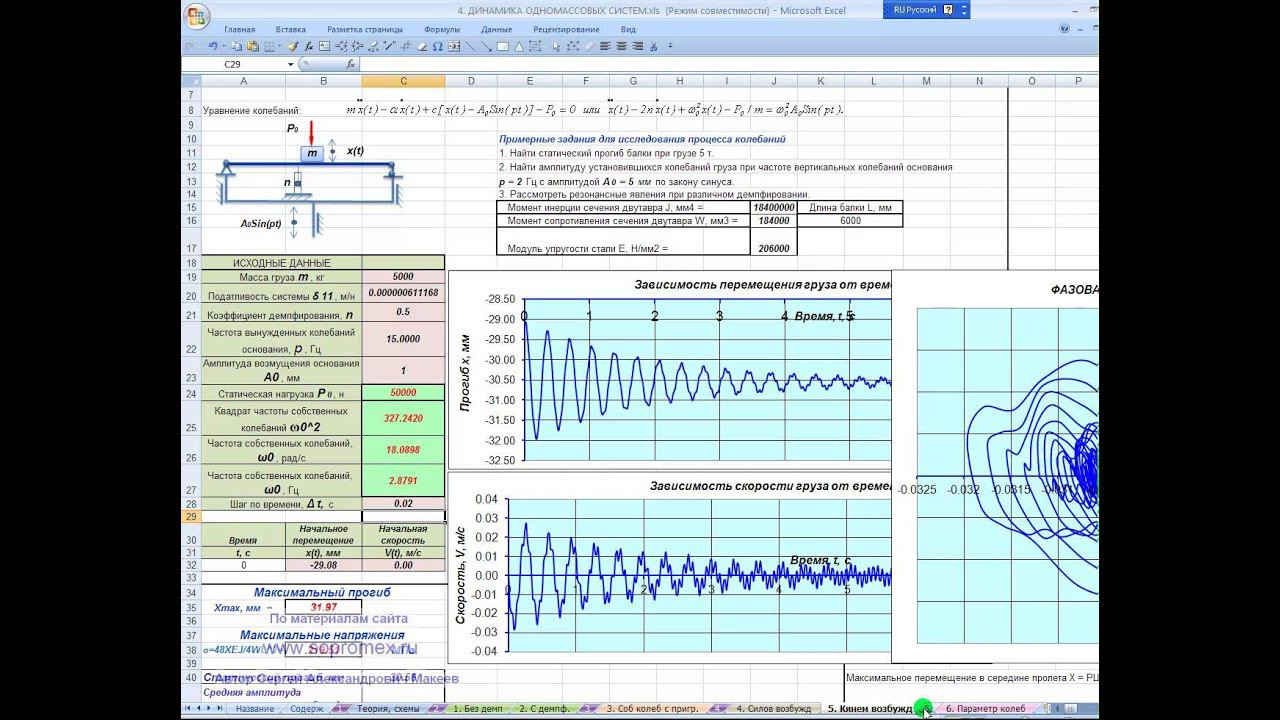
Task: Open the Разметка страницы ribbon tab
Action: (x=365, y=30)
